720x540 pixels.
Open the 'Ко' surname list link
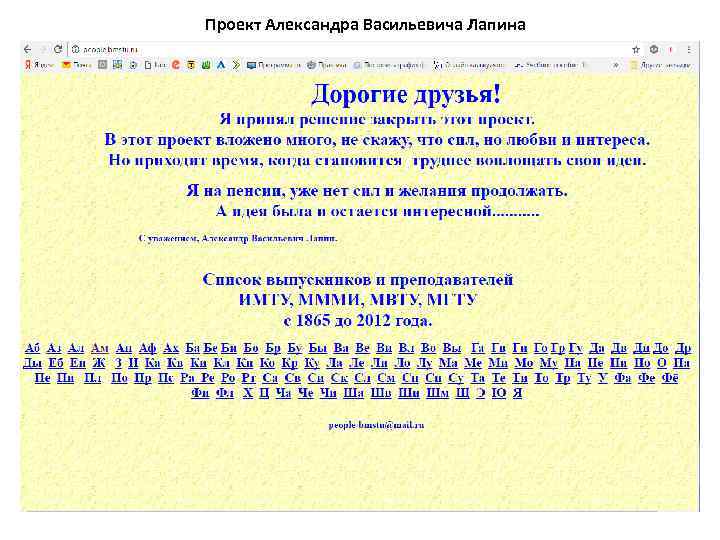click(x=267, y=363)
